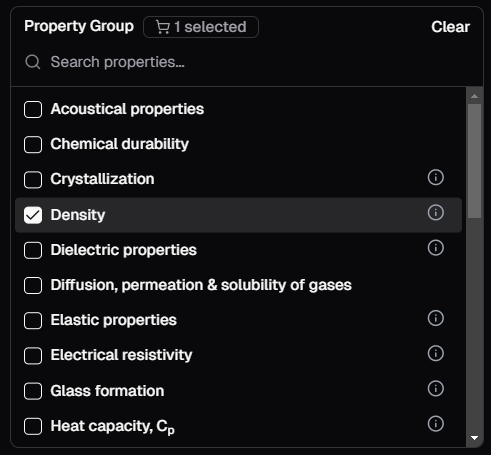Screen dimensions: 491x455
Task: Check the Glass formation option
Action: pyautogui.click(x=33, y=391)
